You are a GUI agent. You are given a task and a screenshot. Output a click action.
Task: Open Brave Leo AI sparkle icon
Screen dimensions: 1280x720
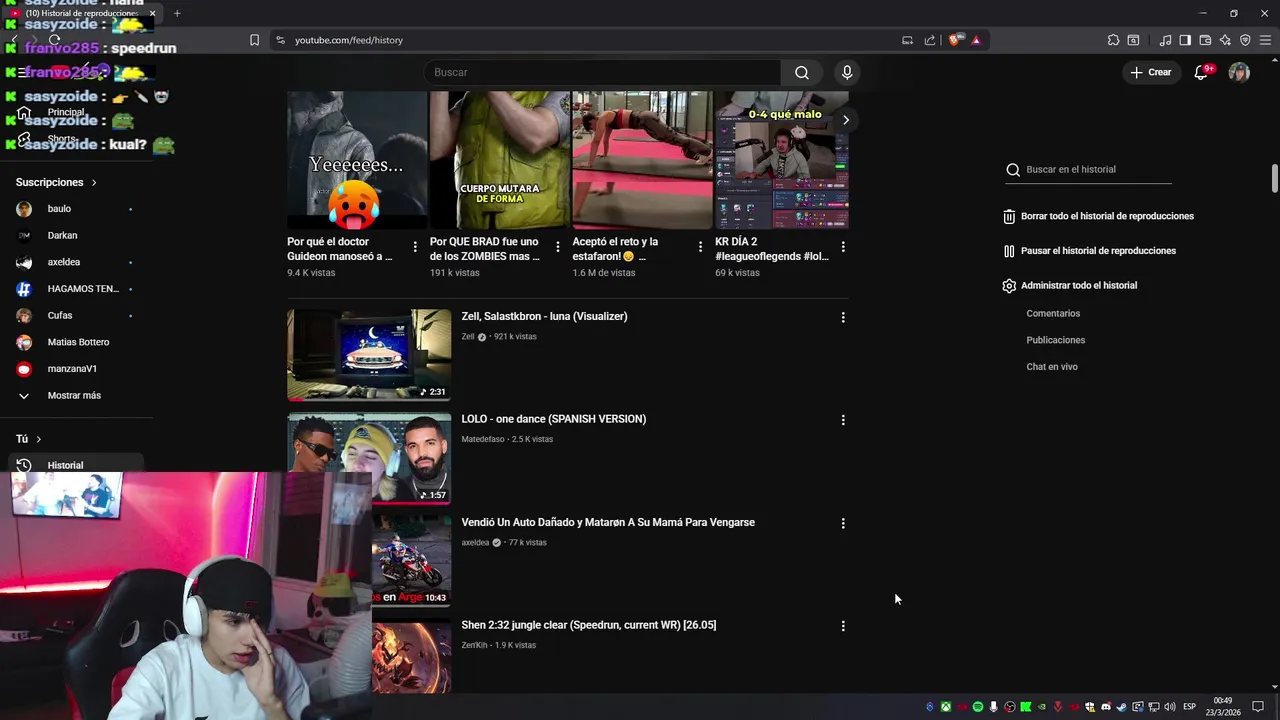[1225, 40]
